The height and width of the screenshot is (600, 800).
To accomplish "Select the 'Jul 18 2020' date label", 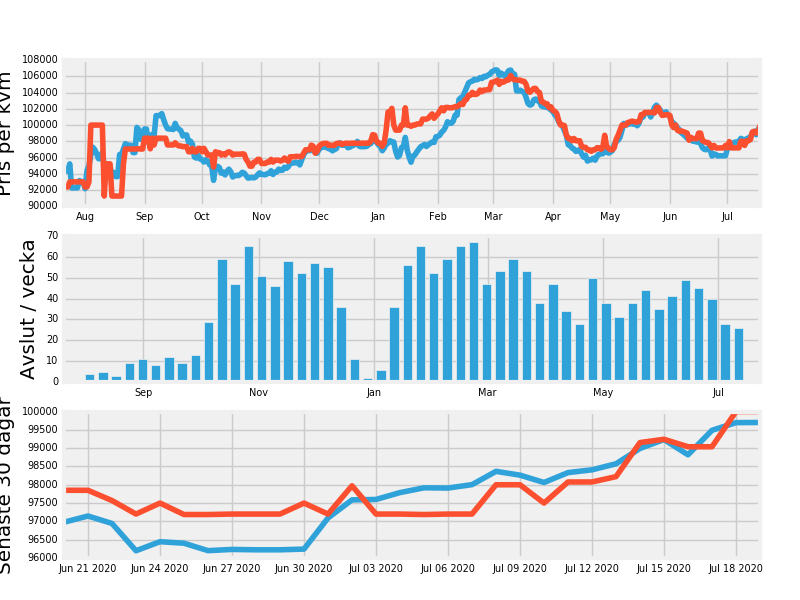I will tap(736, 568).
